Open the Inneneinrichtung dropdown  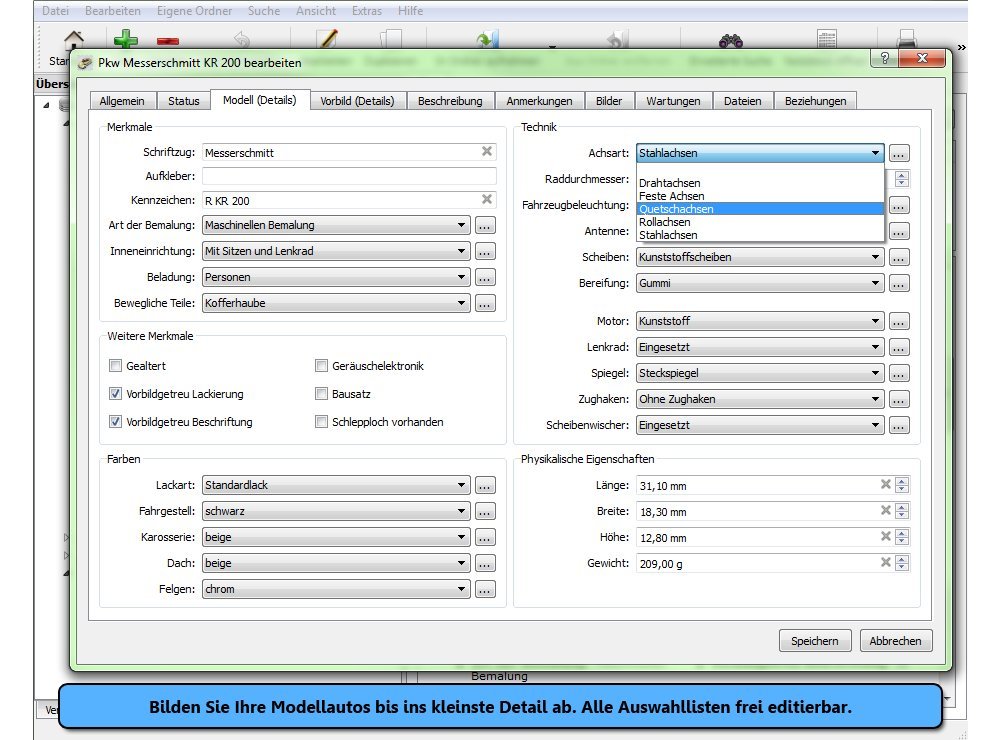(x=336, y=252)
